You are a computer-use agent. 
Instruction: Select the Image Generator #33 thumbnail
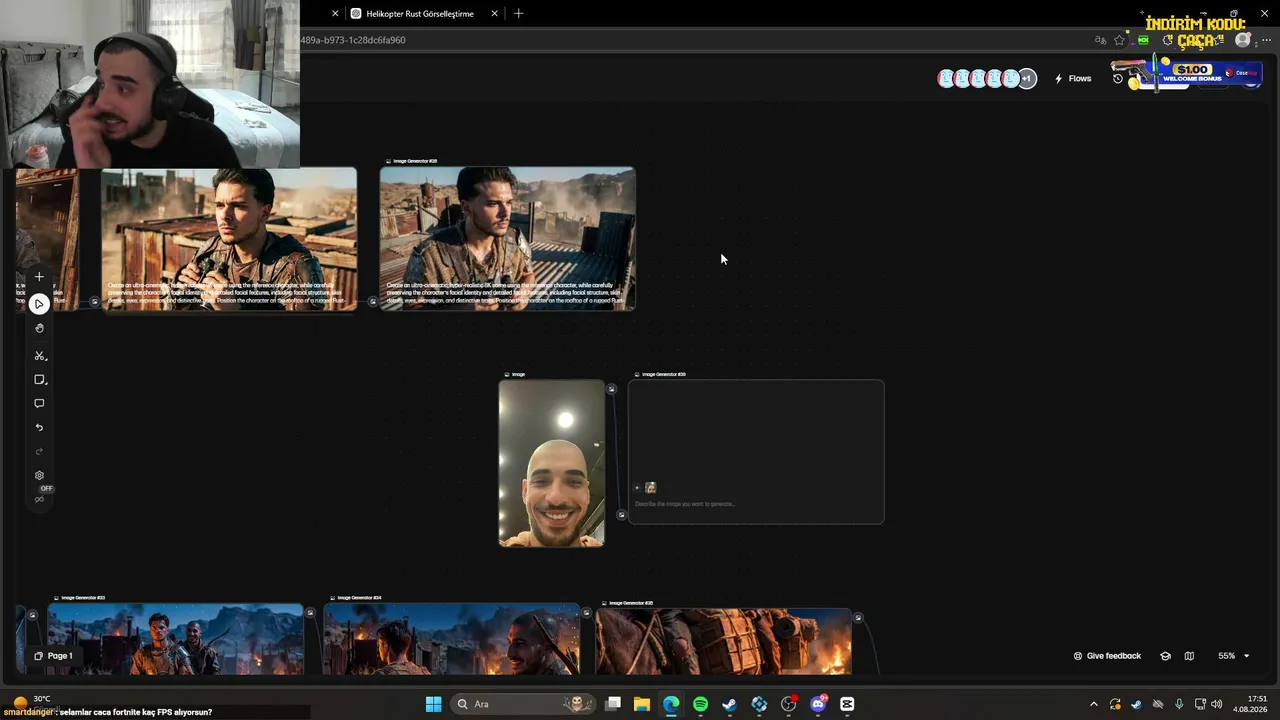coord(175,640)
